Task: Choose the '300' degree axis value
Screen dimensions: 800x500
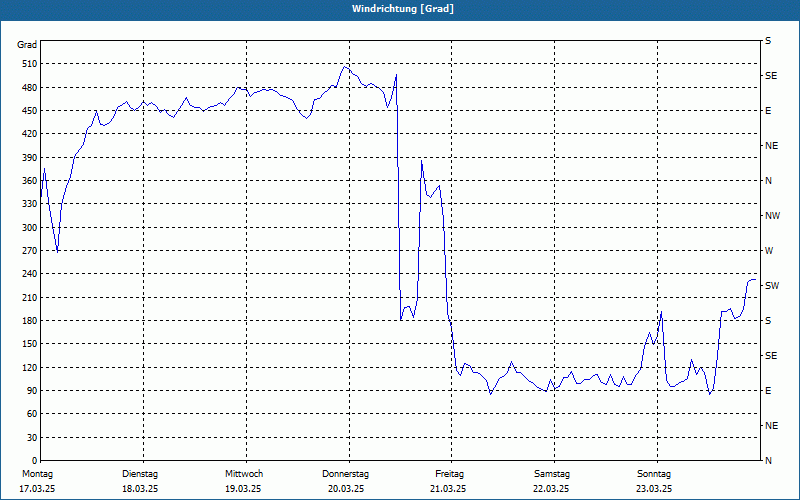Action: (30, 228)
